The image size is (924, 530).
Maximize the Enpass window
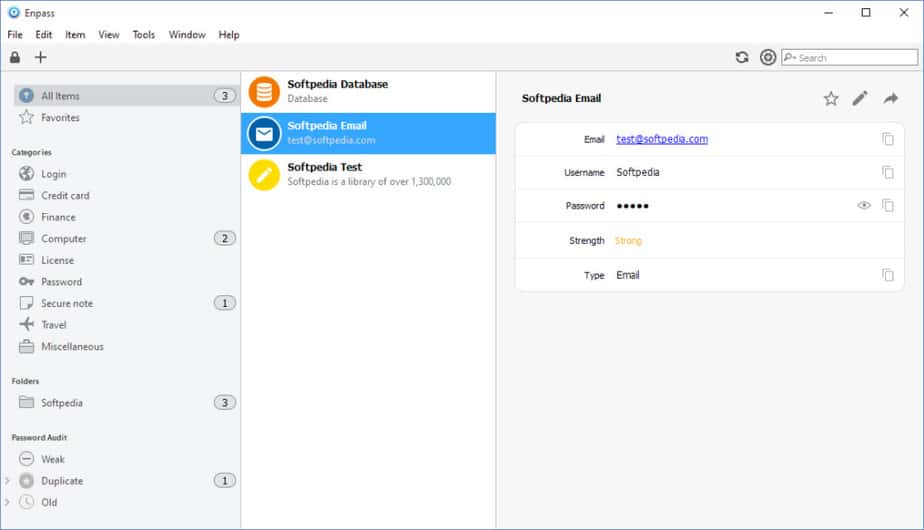pos(866,12)
